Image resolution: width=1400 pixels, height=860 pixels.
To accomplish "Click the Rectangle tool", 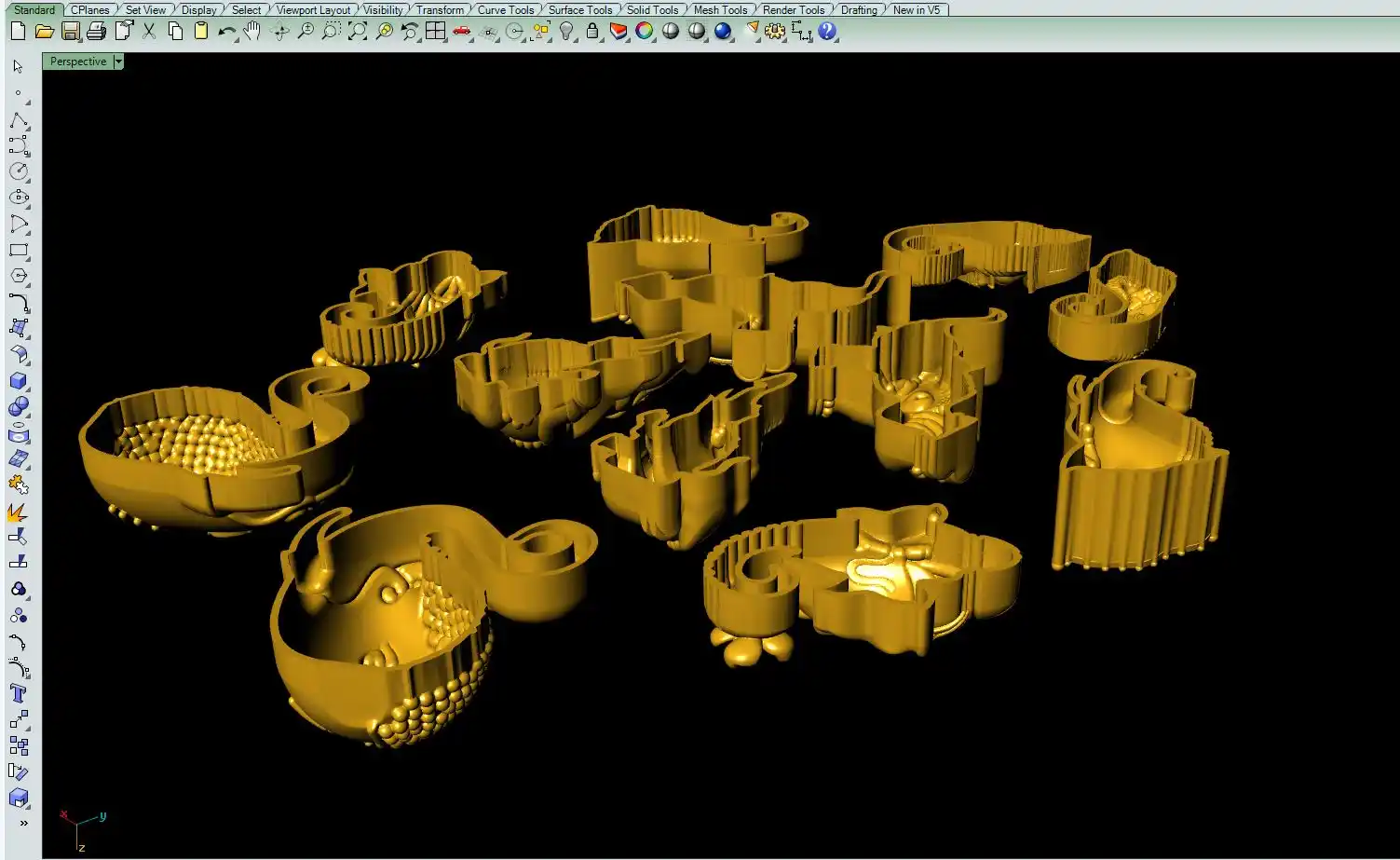I will [x=18, y=250].
